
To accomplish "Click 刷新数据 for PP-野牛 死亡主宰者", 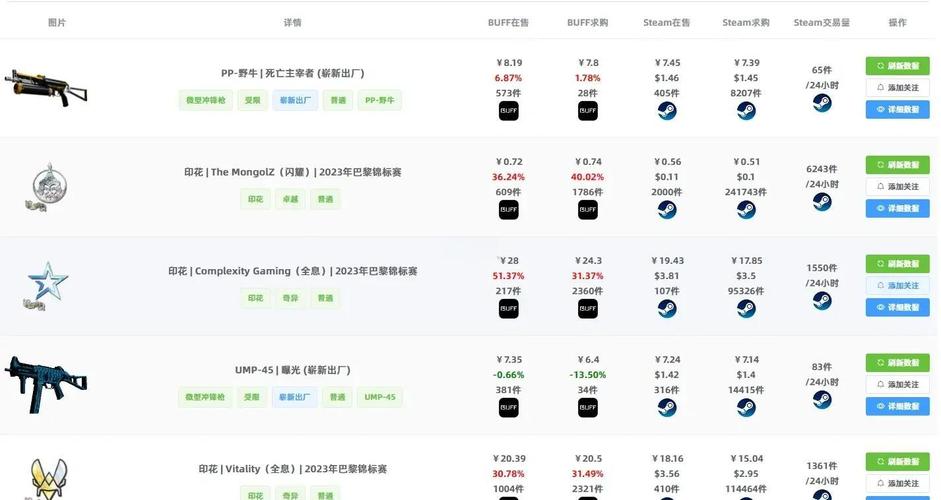I will (897, 66).
